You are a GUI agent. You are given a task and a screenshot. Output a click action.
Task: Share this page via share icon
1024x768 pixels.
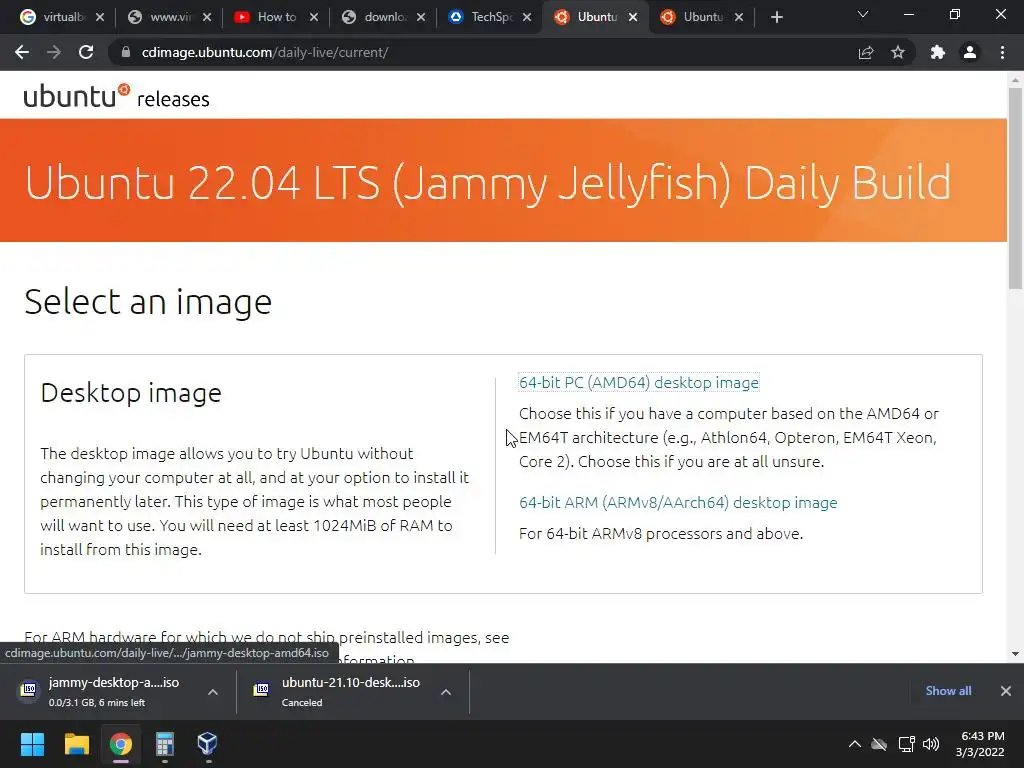click(x=866, y=52)
